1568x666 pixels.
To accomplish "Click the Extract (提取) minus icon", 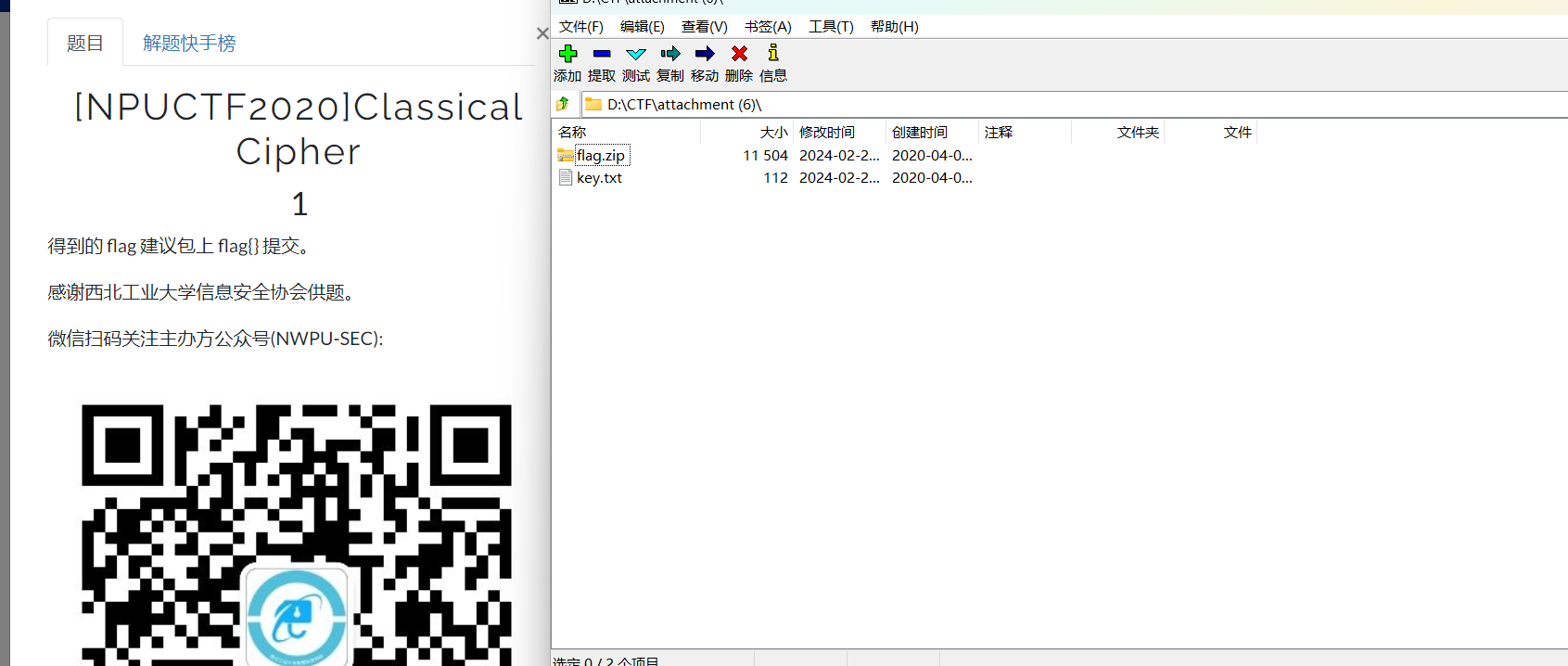I will point(602,54).
